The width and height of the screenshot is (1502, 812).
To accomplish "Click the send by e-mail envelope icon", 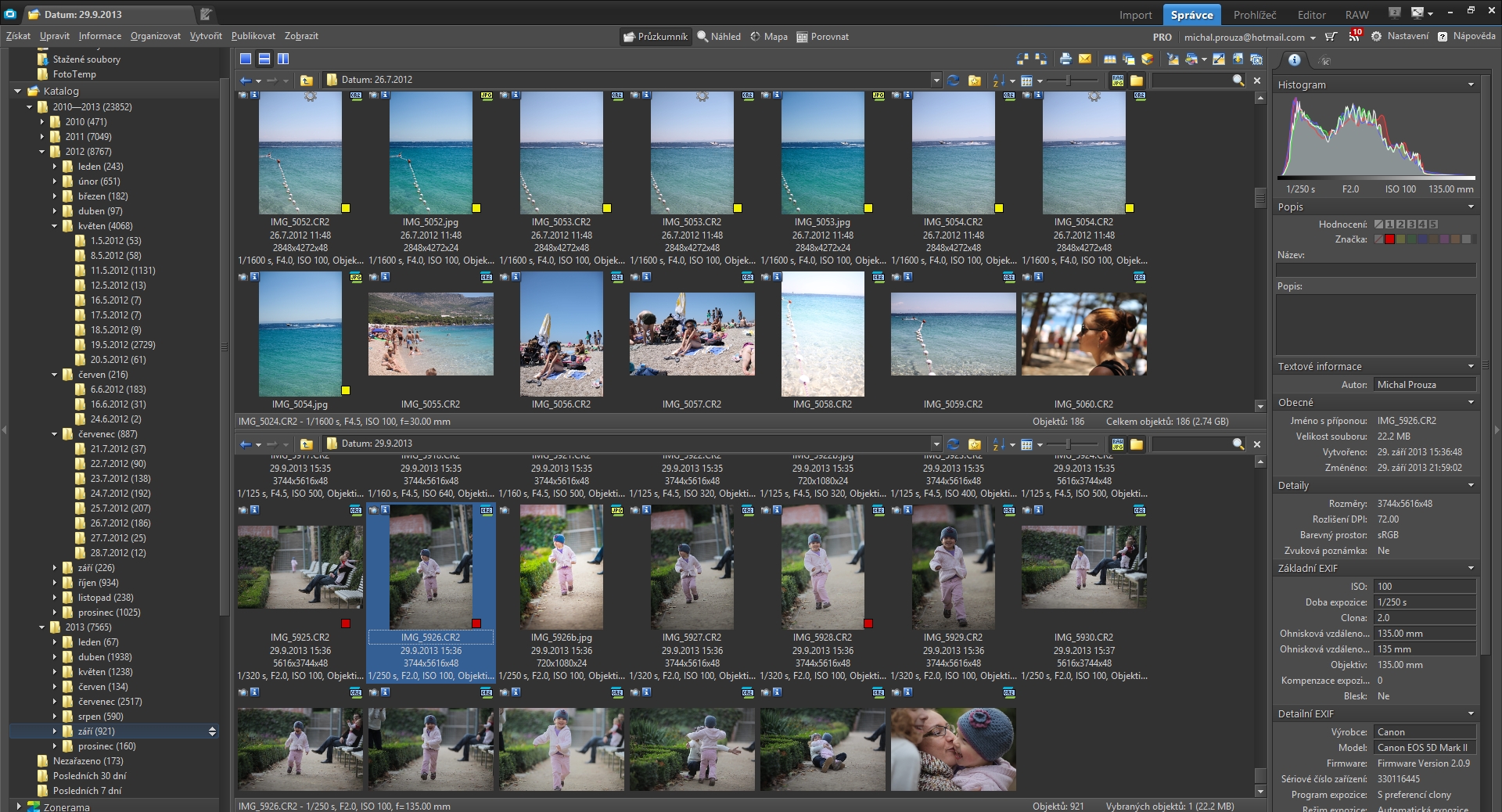I will 1085,59.
